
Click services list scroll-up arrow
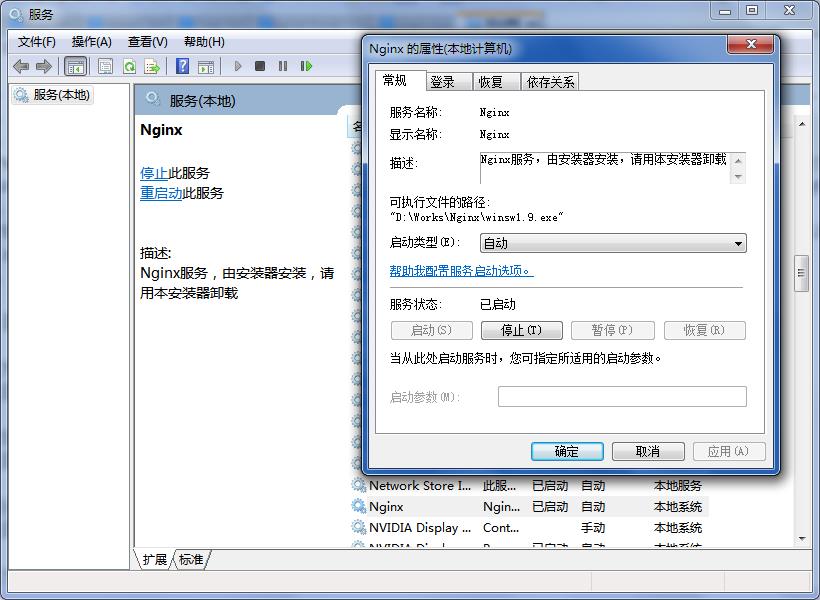pyautogui.click(x=802, y=124)
